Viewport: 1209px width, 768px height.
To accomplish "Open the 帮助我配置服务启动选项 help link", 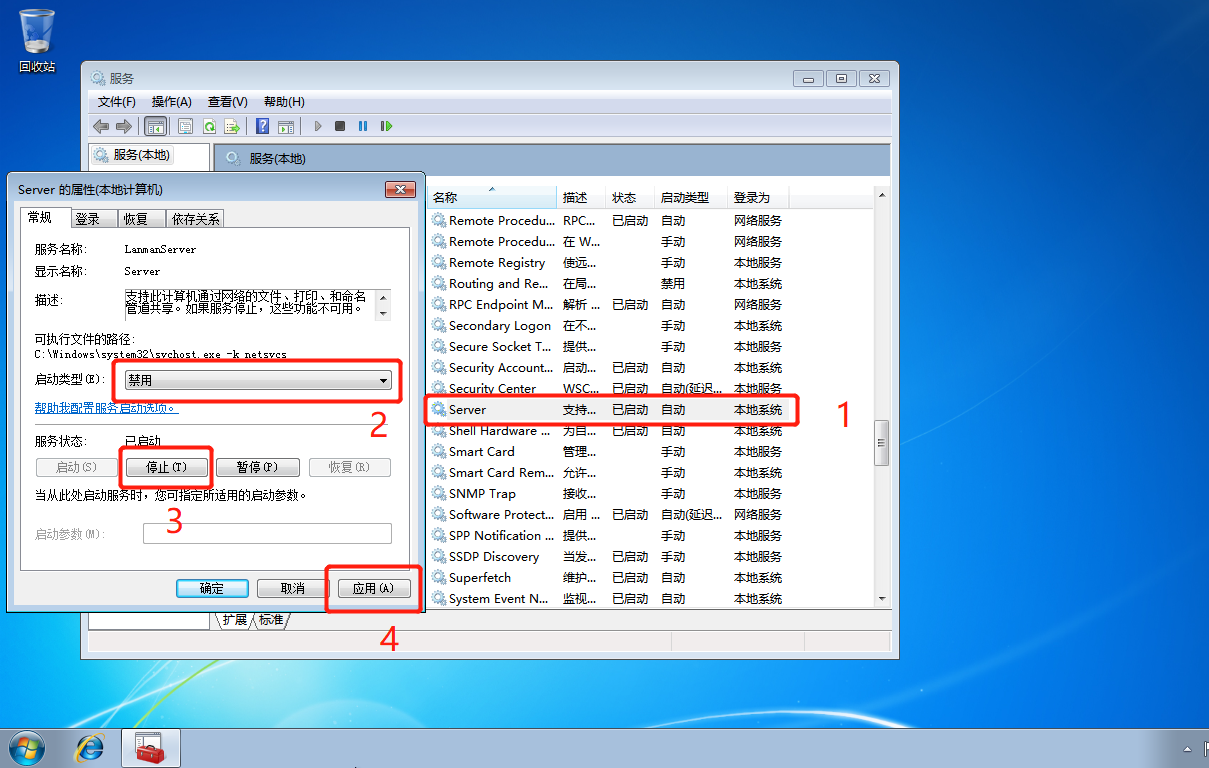I will pyautogui.click(x=107, y=408).
